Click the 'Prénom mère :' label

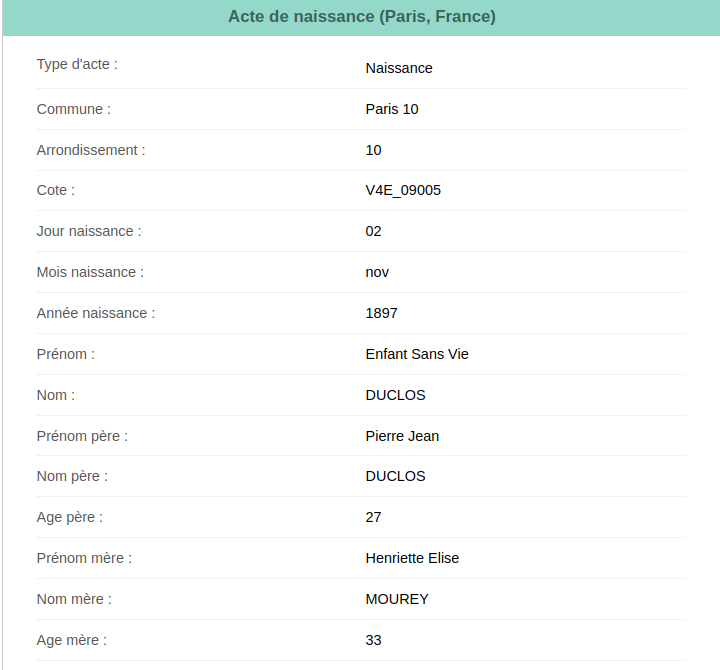click(x=84, y=558)
